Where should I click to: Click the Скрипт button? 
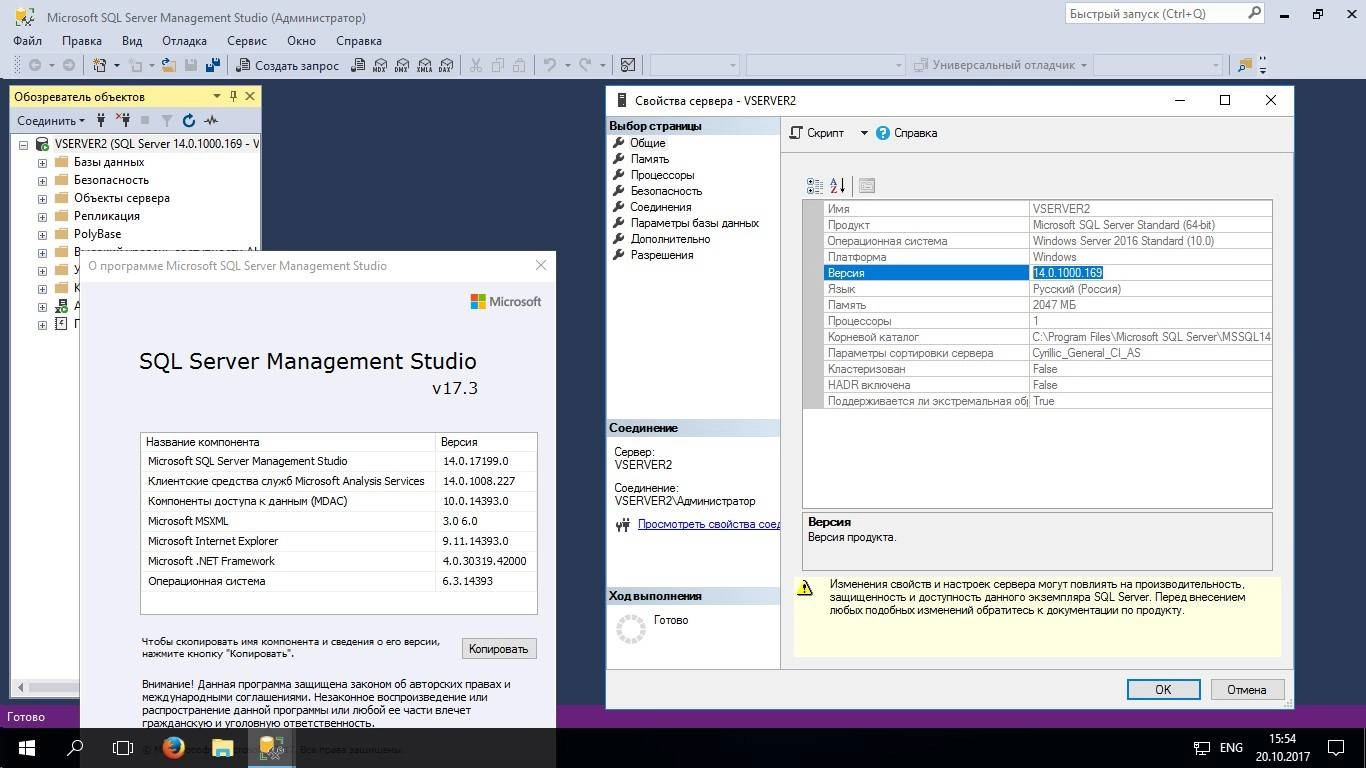[816, 133]
